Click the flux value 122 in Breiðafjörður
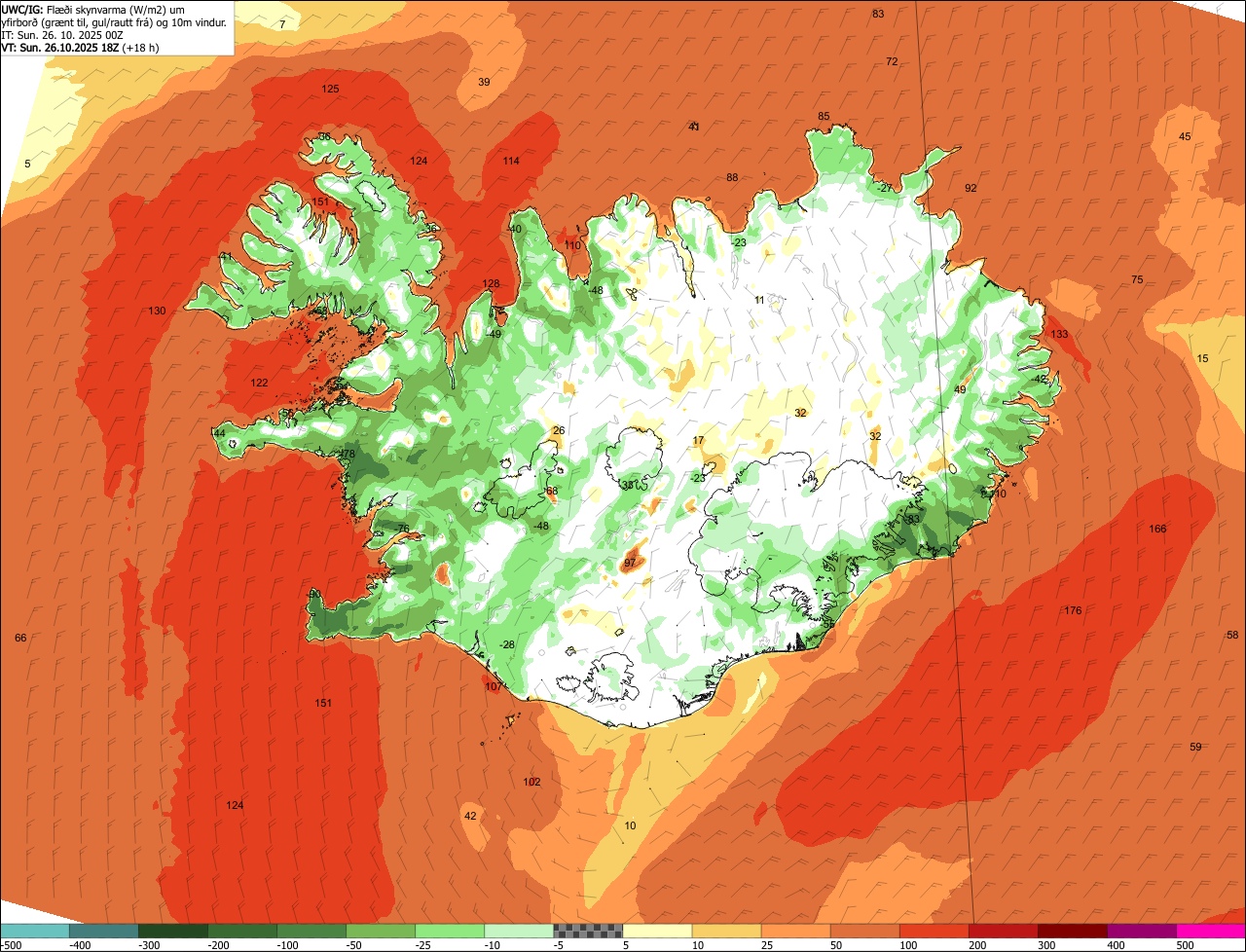 (259, 383)
